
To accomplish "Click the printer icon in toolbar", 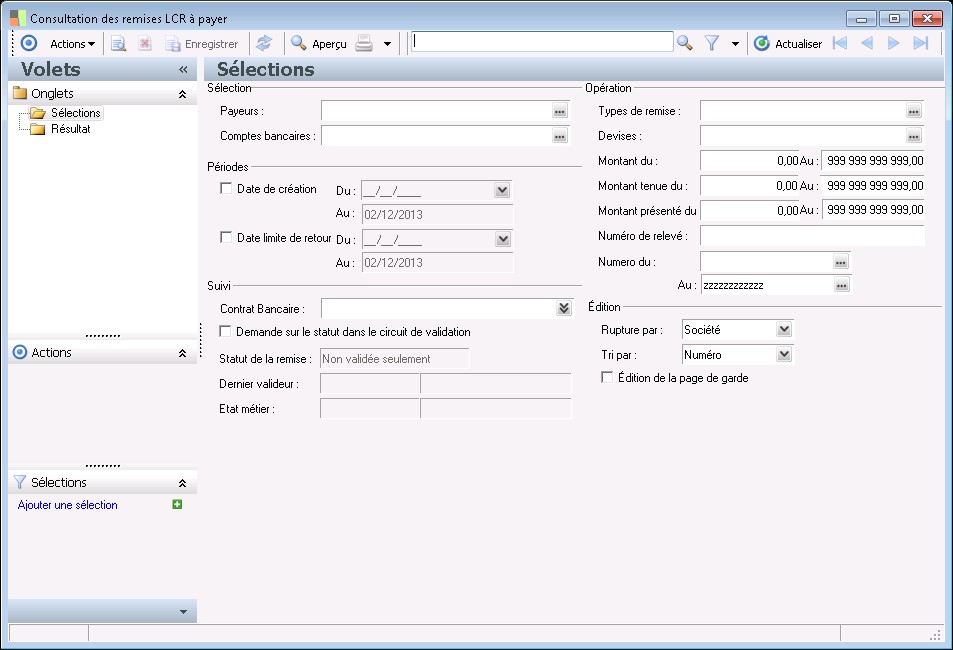I will 366,43.
